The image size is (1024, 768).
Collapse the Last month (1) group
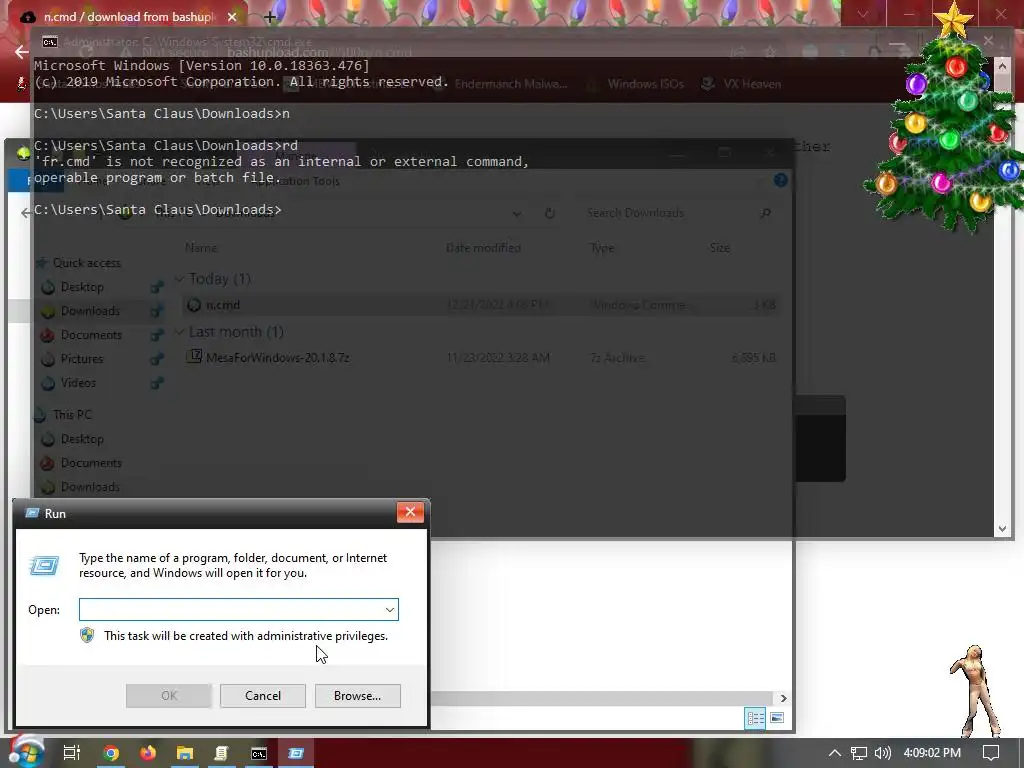click(x=179, y=332)
